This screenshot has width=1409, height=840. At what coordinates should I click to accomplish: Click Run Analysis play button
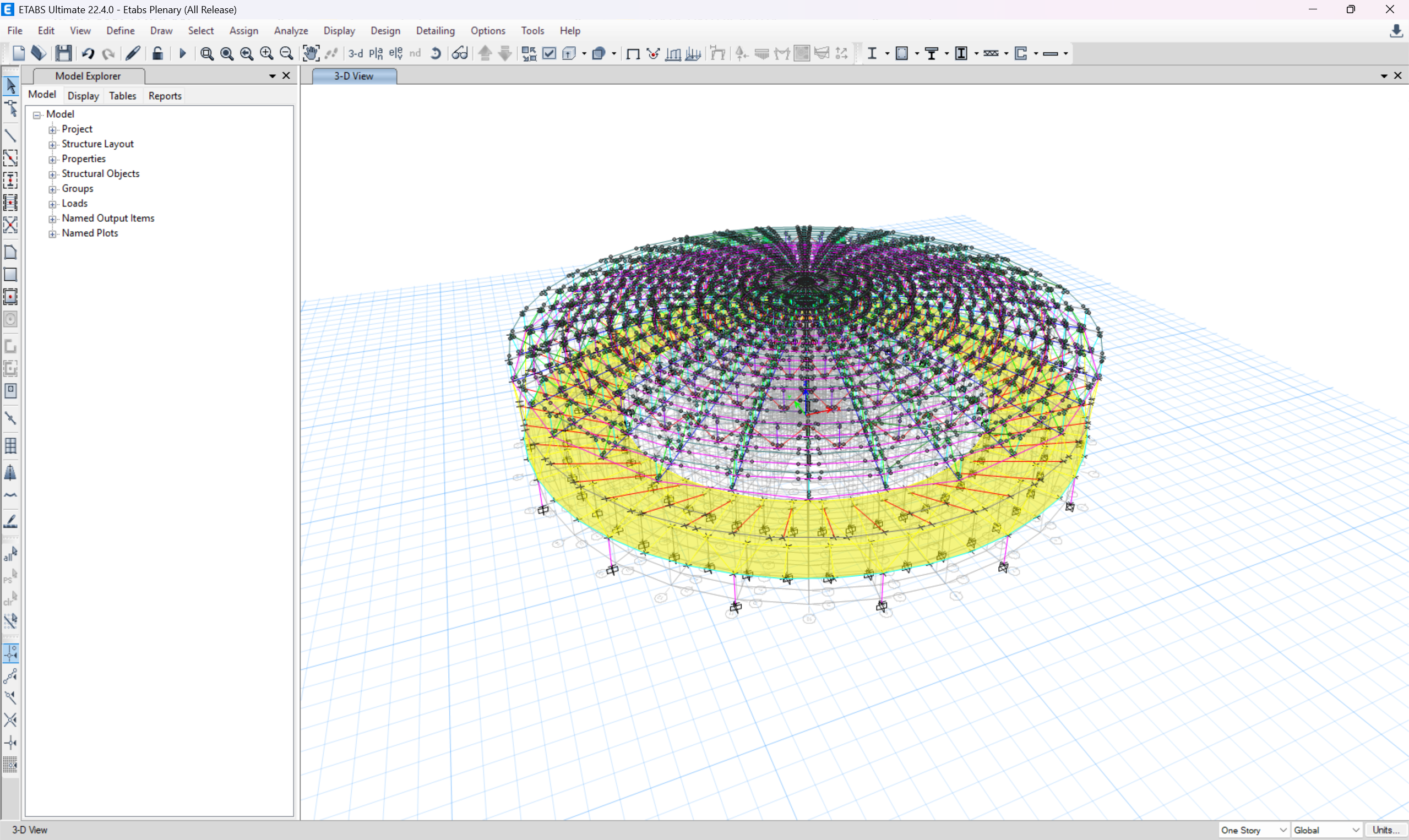tap(182, 53)
